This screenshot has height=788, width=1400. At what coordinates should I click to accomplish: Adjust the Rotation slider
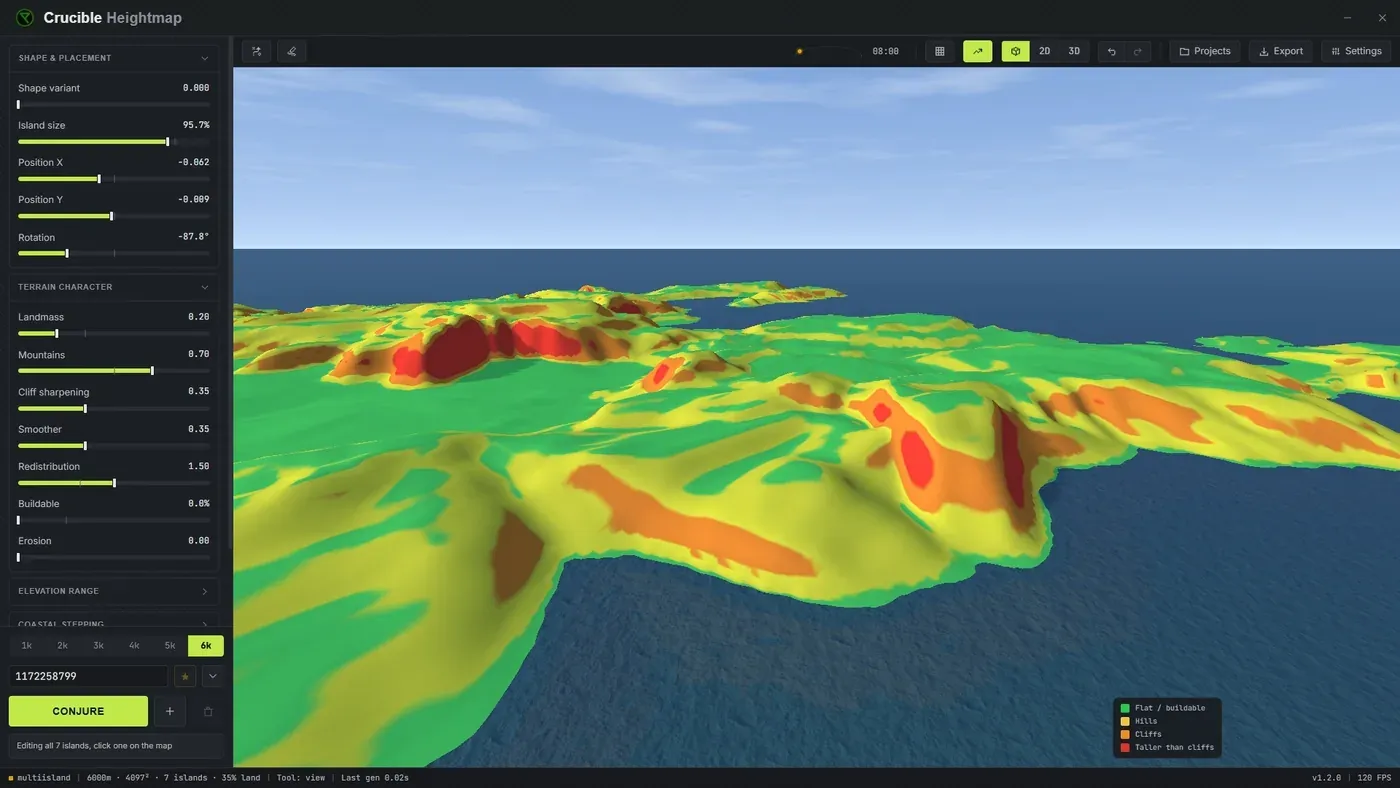pos(114,253)
